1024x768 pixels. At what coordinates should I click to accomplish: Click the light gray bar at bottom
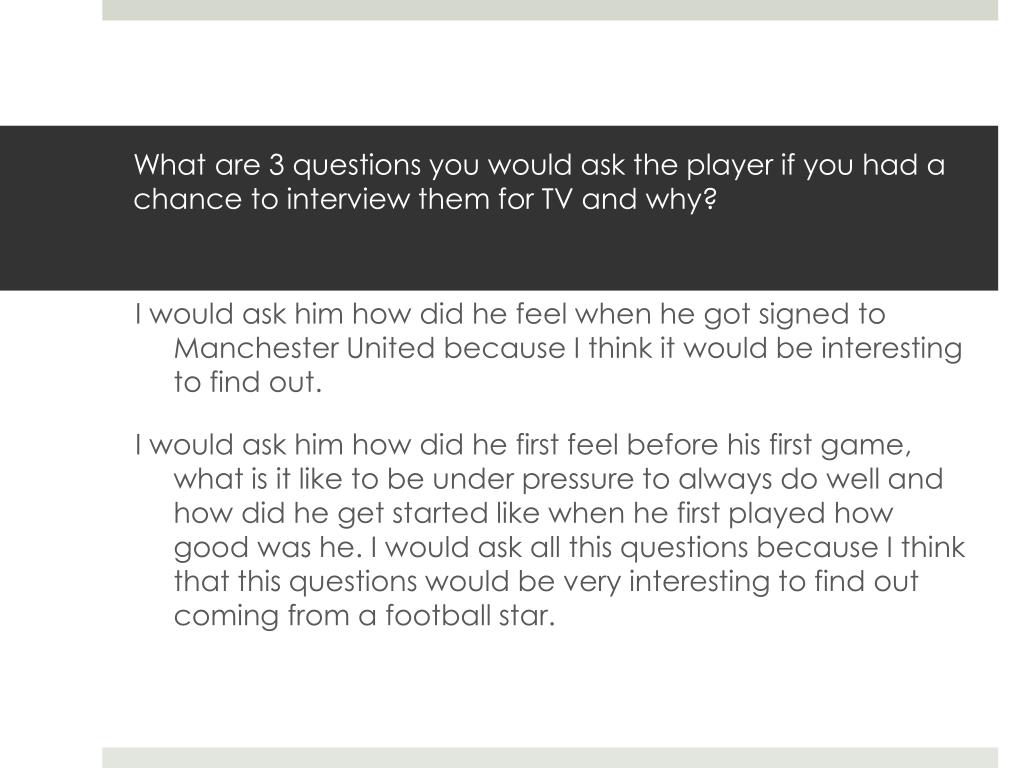550,757
